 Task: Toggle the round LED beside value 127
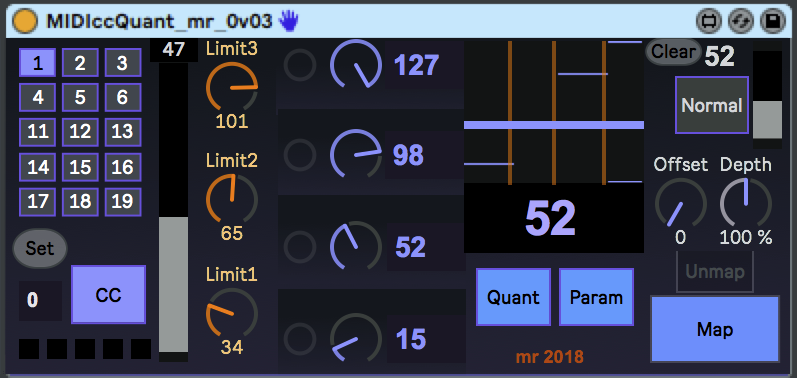pos(299,65)
